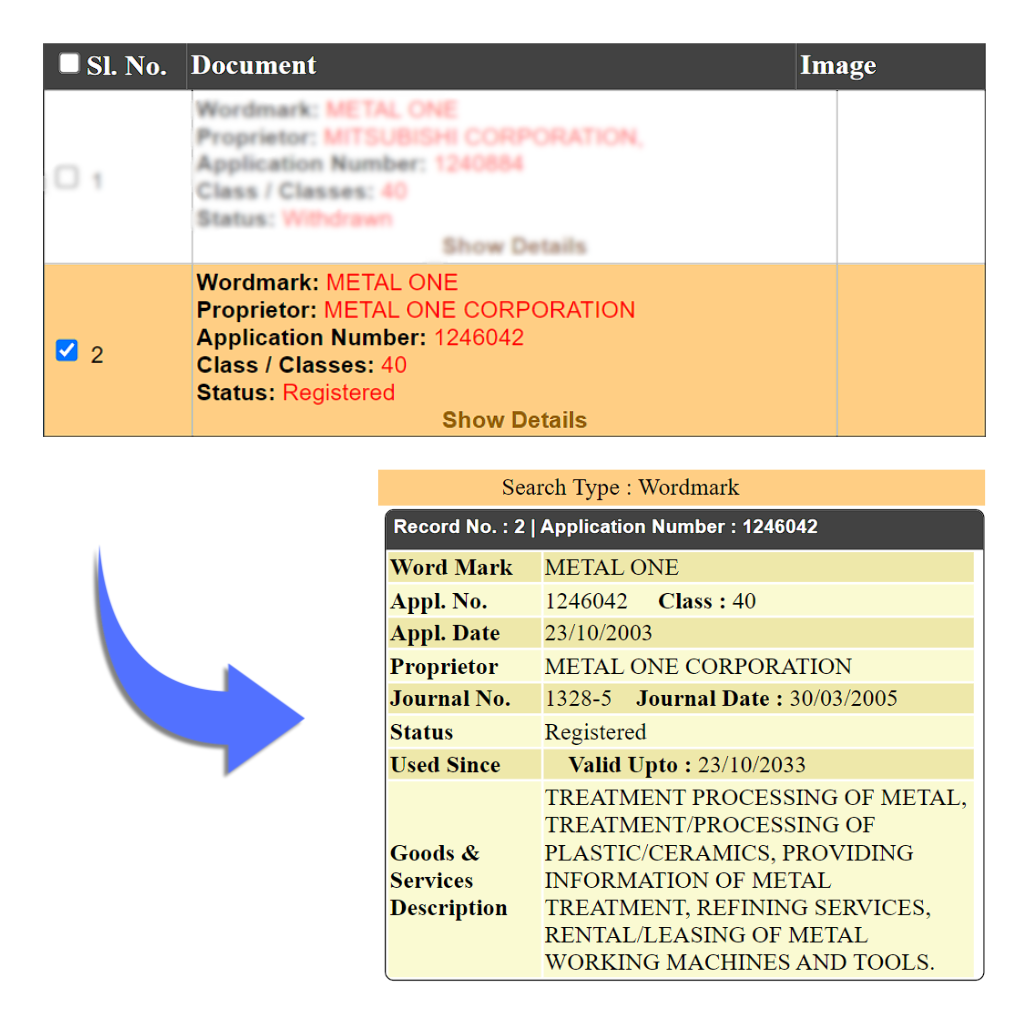Click MITSUBISHI CORPORATION proprietor in row 1

483,137
